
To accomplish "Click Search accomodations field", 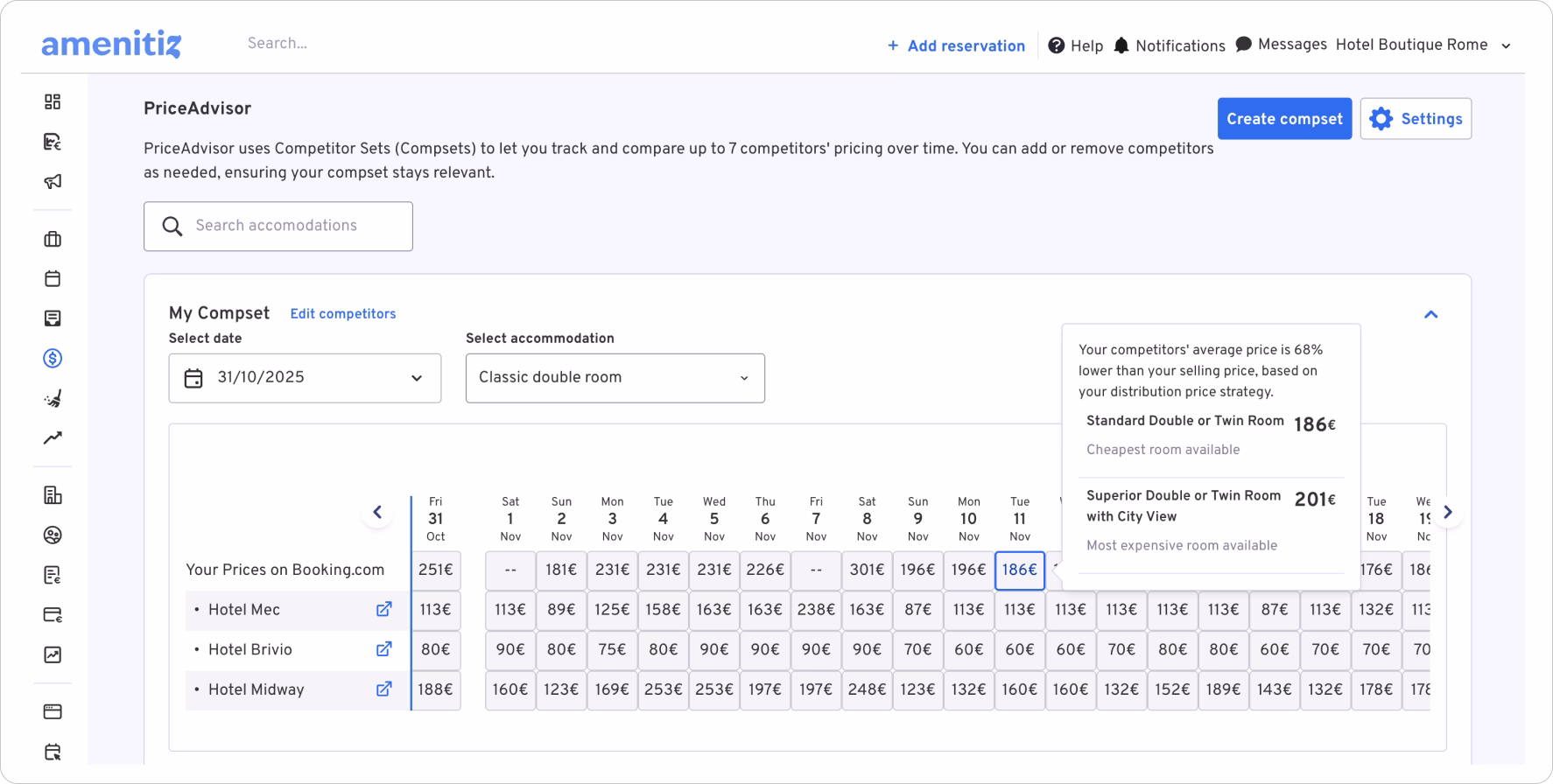I will [x=278, y=227].
